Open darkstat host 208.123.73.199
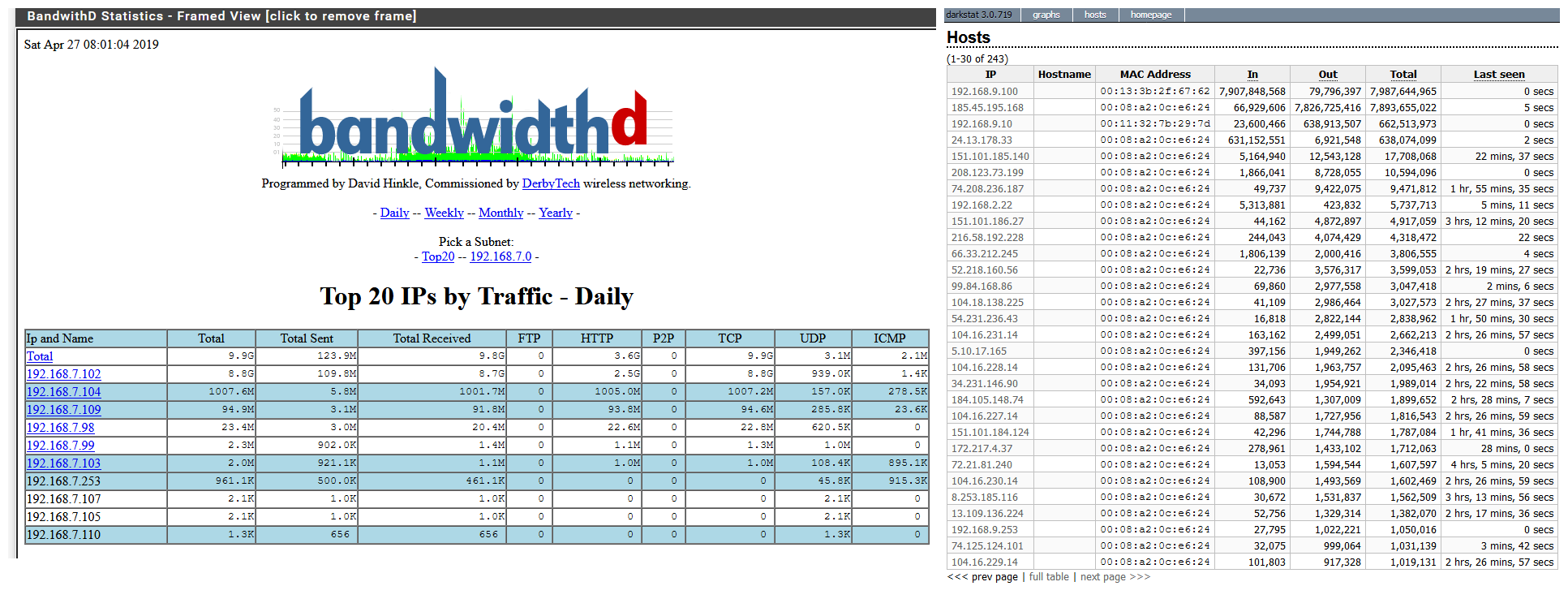1568x599 pixels. coord(987,173)
